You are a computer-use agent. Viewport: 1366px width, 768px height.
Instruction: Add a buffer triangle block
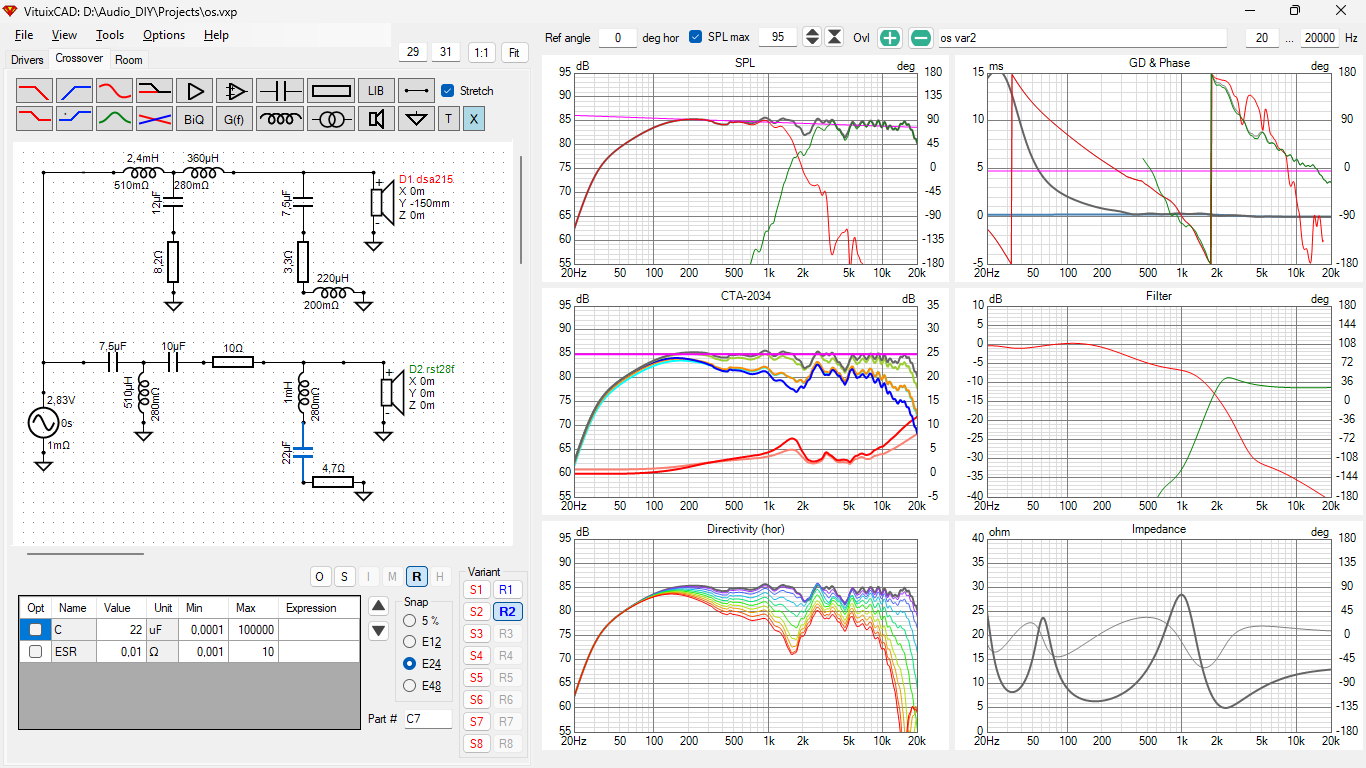pos(194,91)
